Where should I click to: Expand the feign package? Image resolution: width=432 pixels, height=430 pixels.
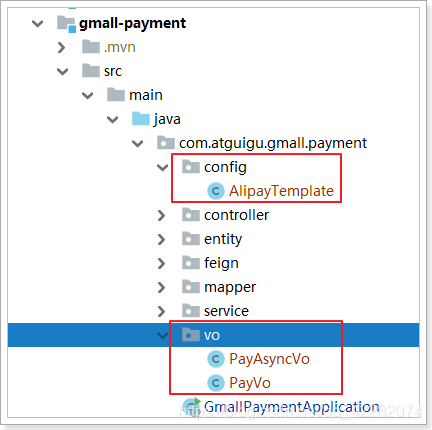[x=162, y=264]
